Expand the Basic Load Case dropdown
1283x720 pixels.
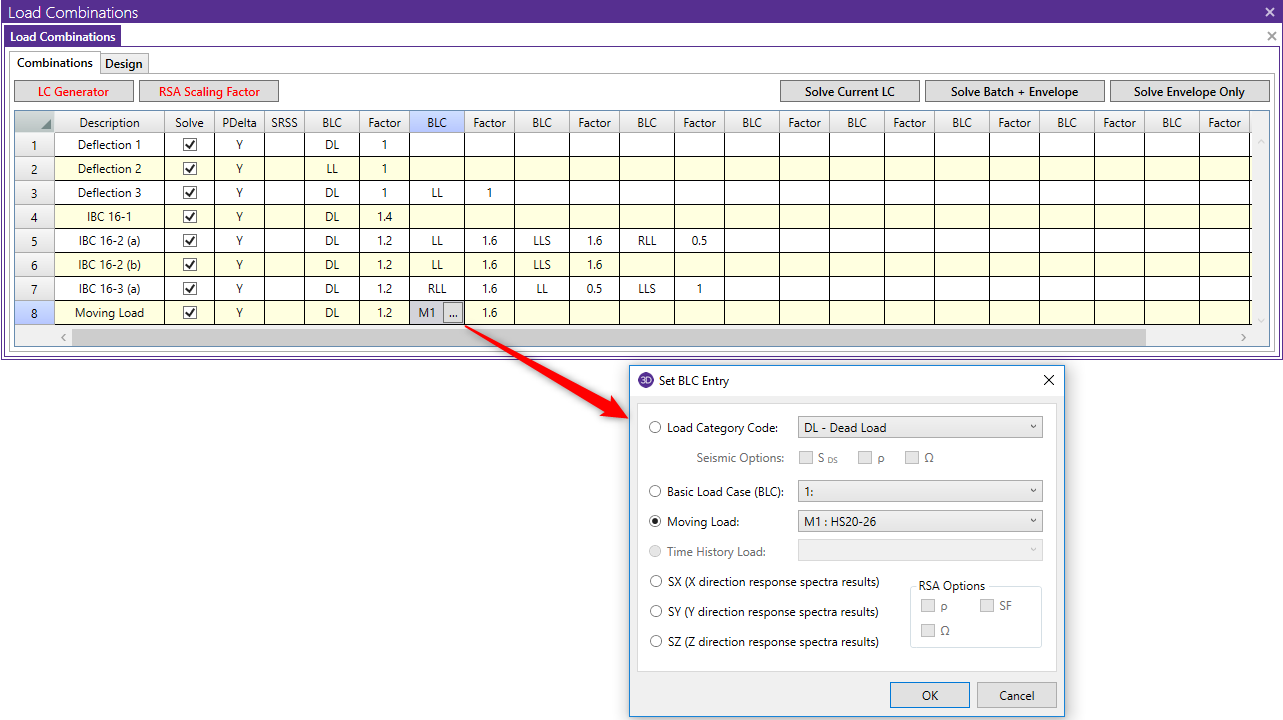point(920,491)
